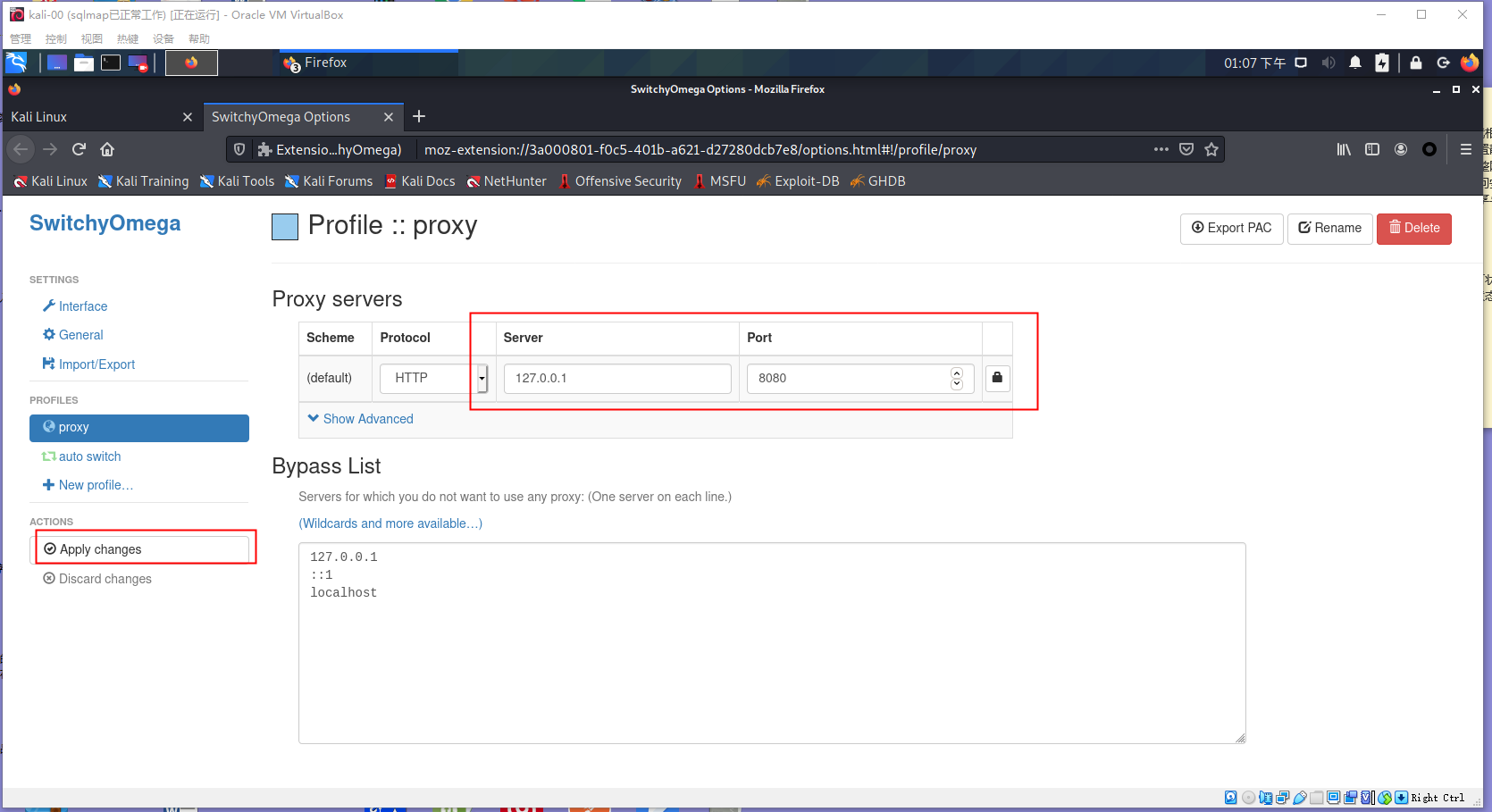This screenshot has width=1492, height=812.
Task: Open the Import/Export settings page
Action: pyautogui.click(x=89, y=364)
